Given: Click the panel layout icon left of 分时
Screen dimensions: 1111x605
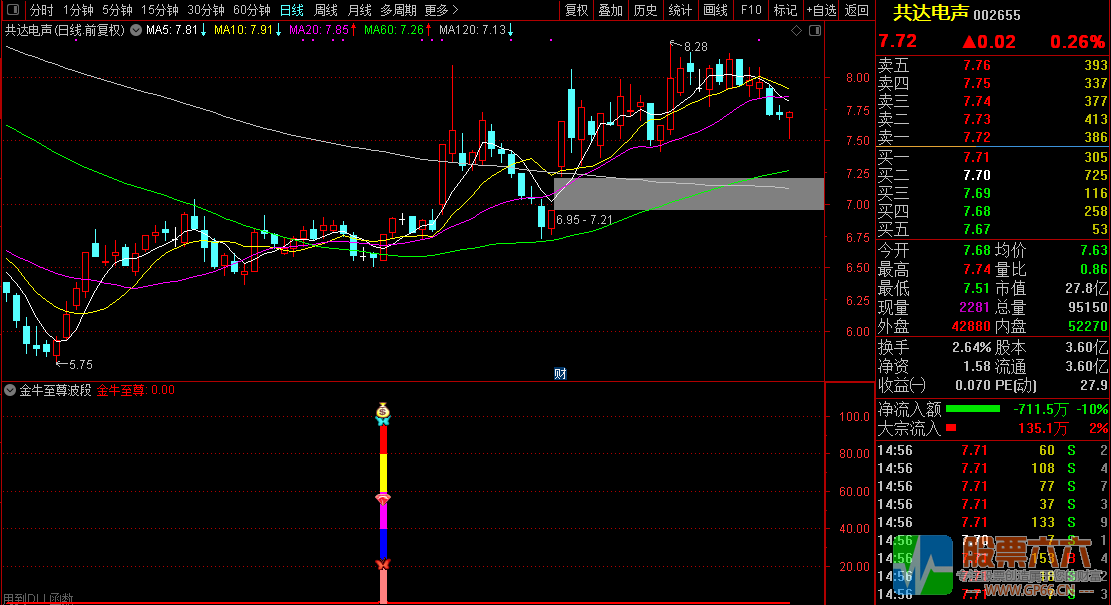Looking at the screenshot, I should tap(14, 10).
